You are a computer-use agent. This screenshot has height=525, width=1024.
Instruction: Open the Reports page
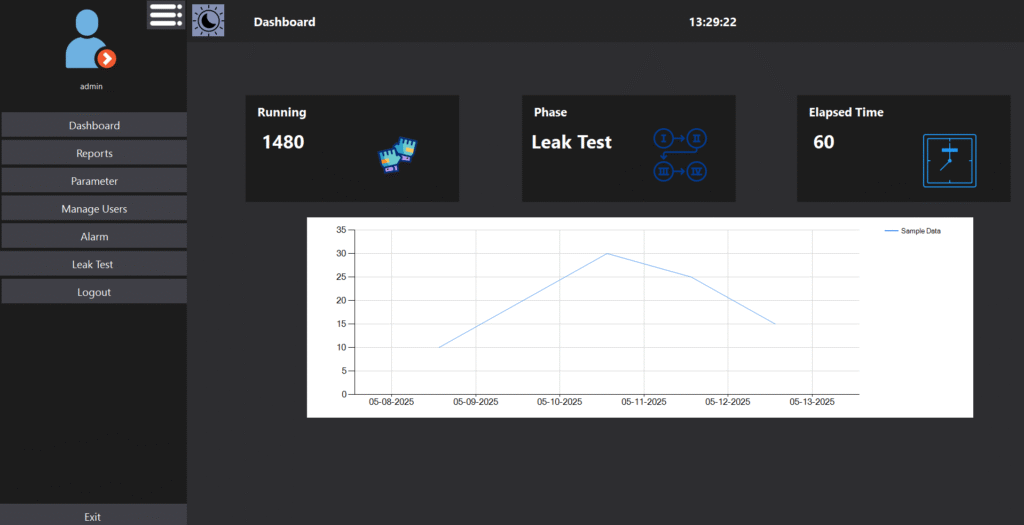coord(94,154)
